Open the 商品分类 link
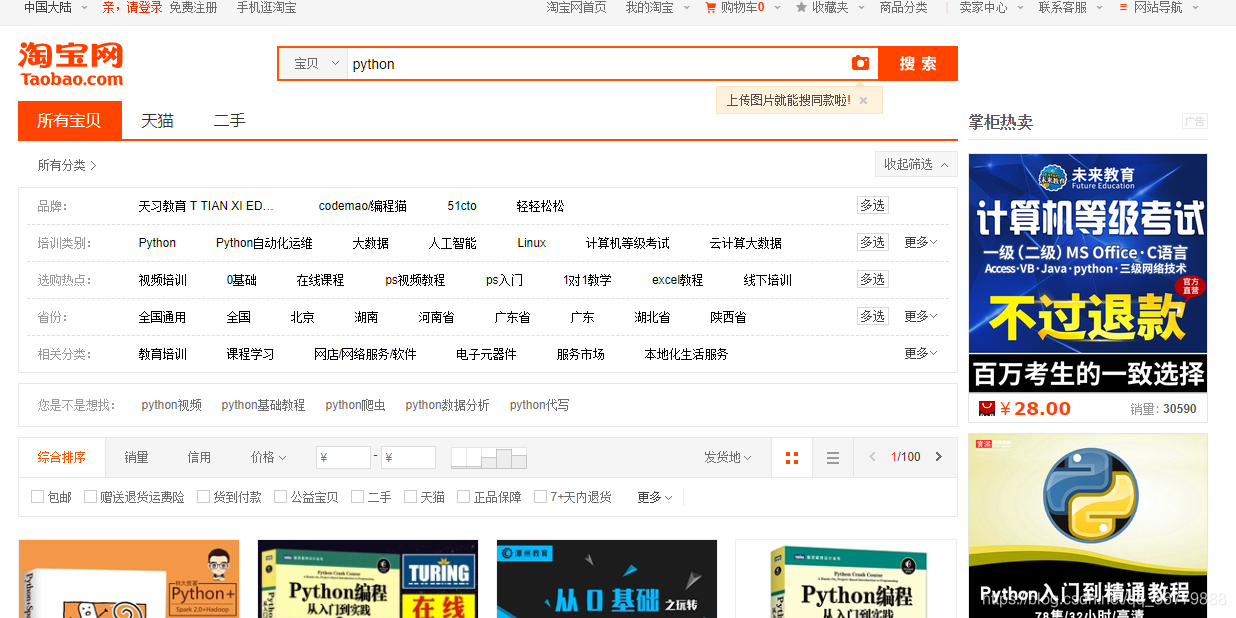The height and width of the screenshot is (618, 1236). (x=903, y=7)
